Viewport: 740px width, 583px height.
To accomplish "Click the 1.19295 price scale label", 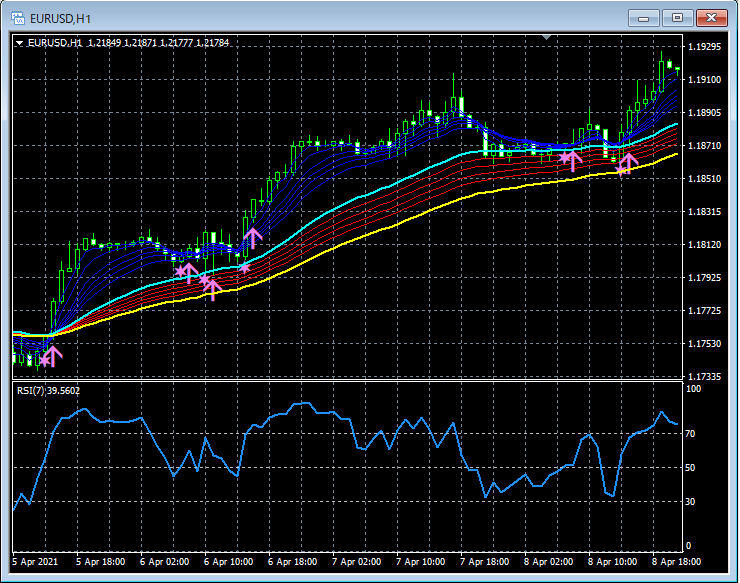I will 706,47.
